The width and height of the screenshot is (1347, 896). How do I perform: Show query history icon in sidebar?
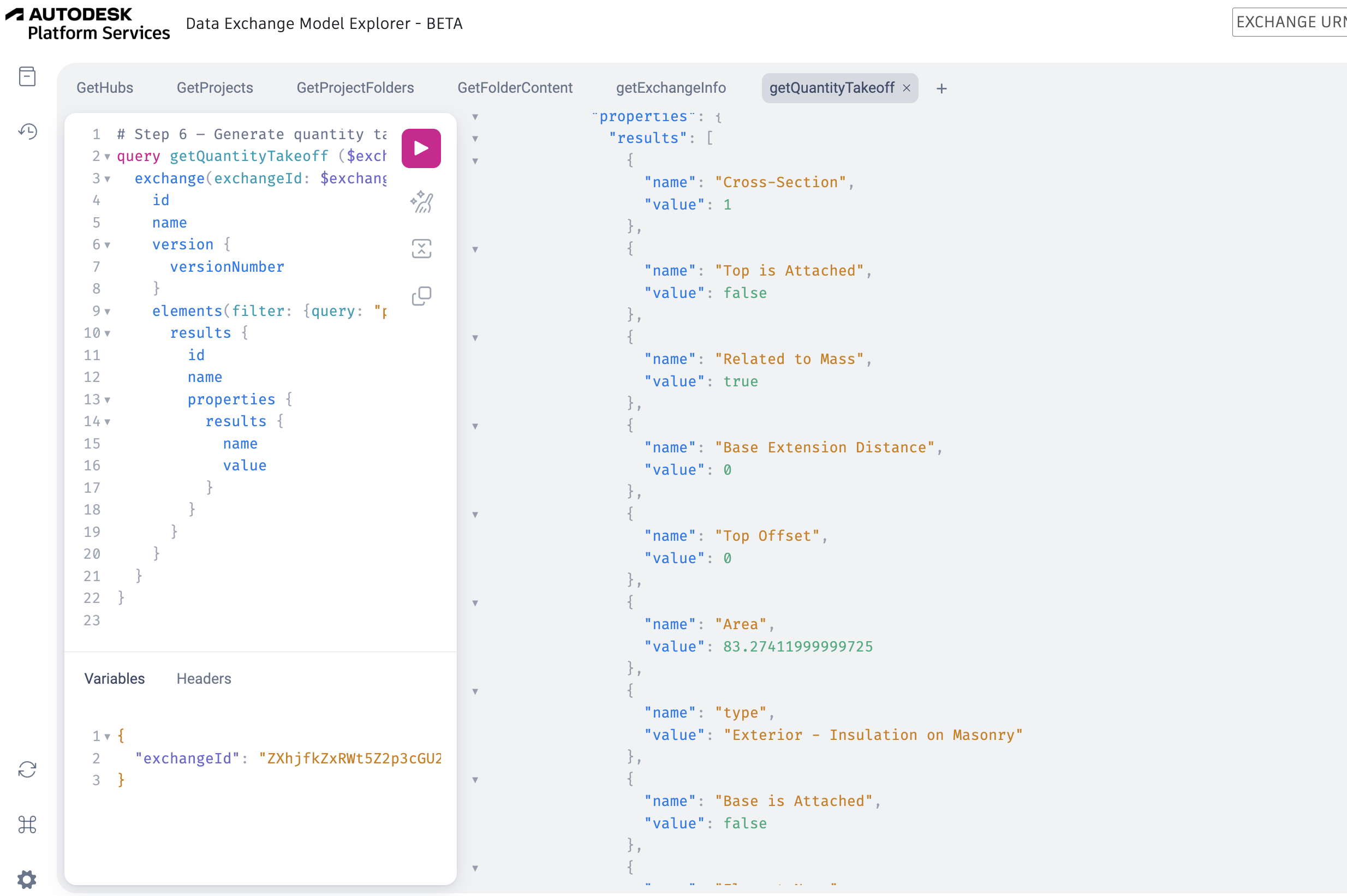tap(27, 132)
